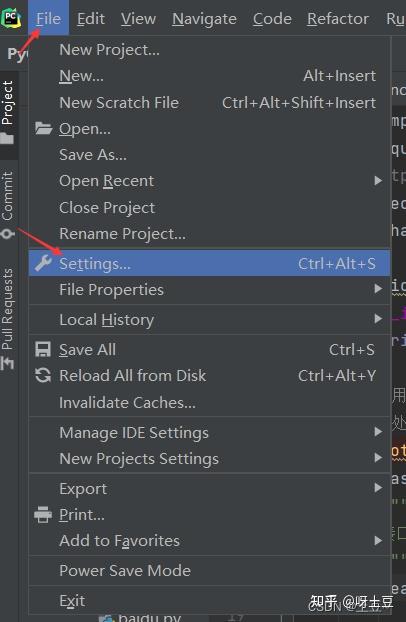The width and height of the screenshot is (406, 622).
Task: Open the Edit menu
Action: [90, 19]
